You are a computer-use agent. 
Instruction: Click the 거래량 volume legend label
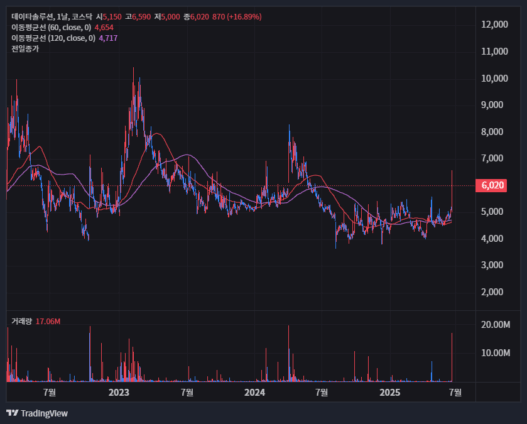[21, 321]
